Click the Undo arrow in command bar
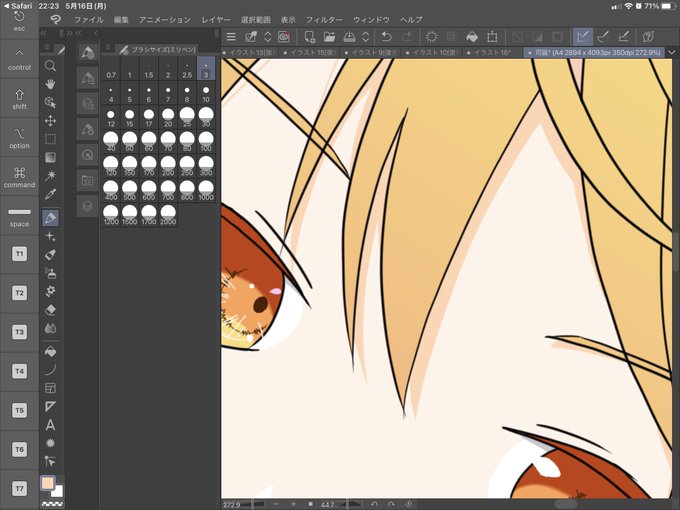The width and height of the screenshot is (680, 510). pos(386,37)
